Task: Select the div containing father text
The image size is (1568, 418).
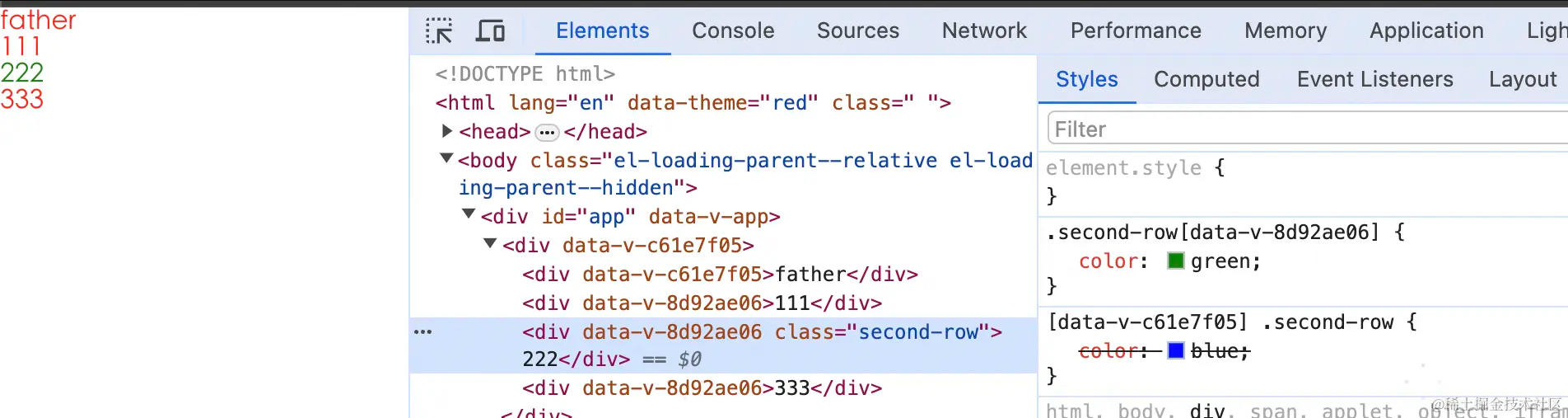Action: (720, 275)
